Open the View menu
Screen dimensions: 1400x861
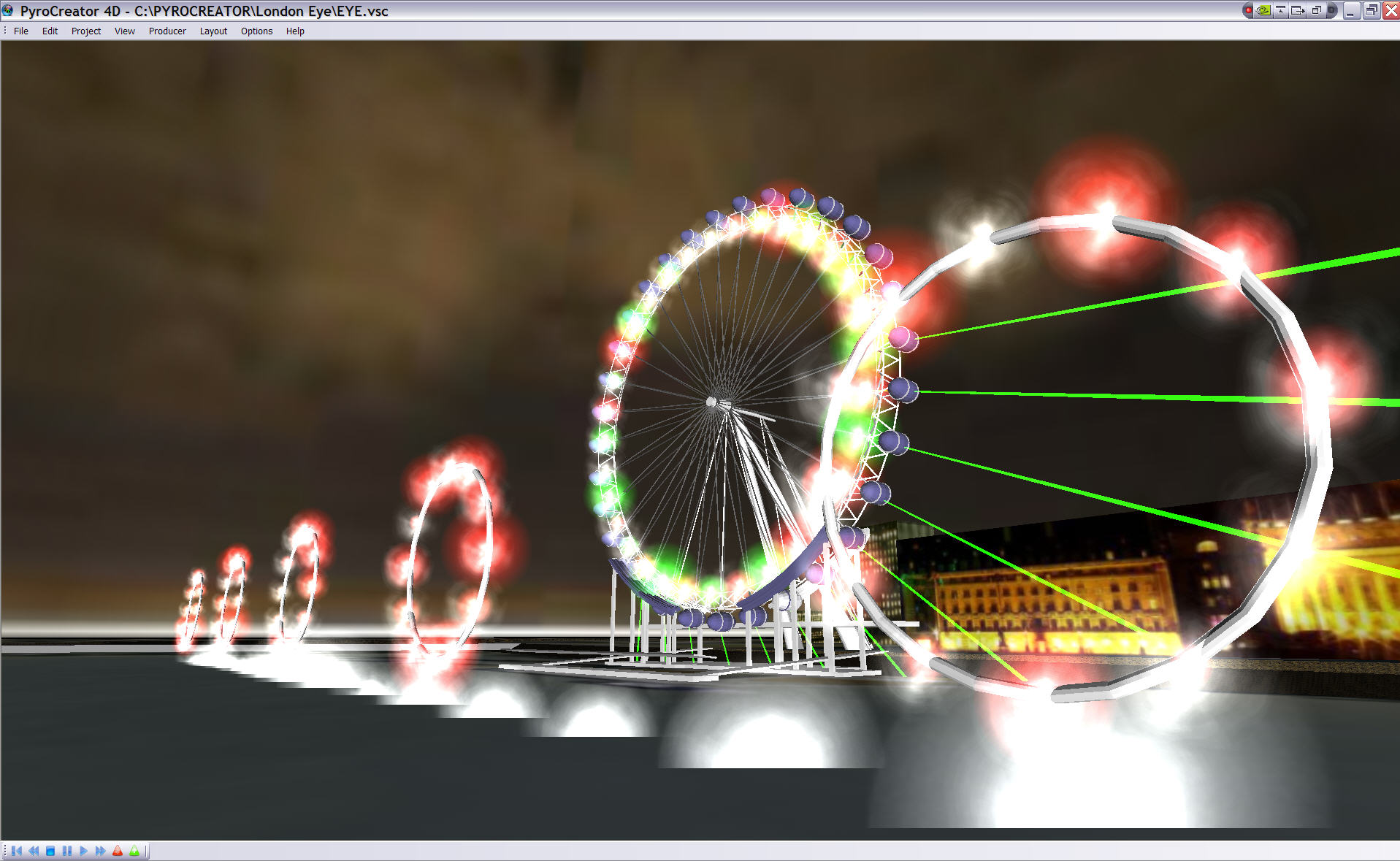[125, 31]
